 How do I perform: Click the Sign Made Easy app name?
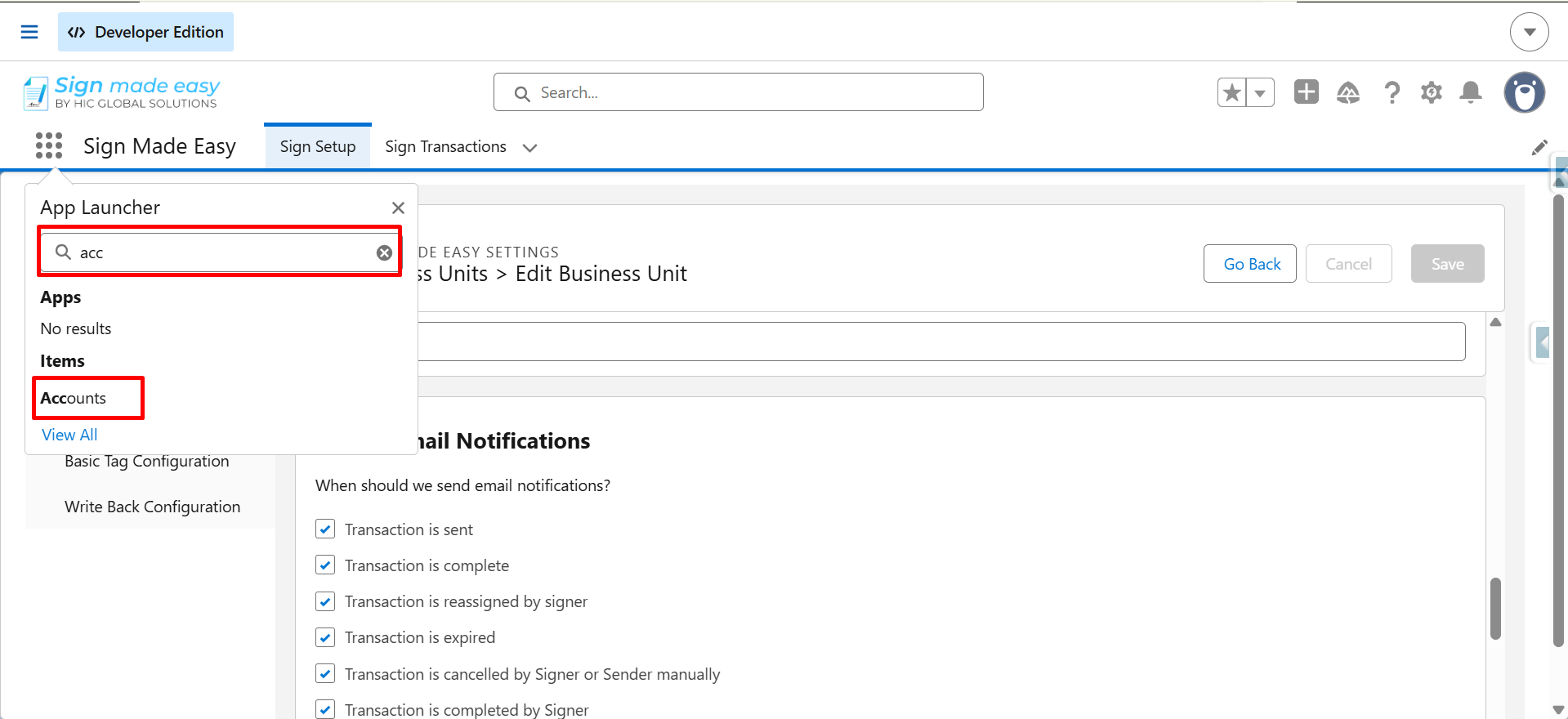[x=159, y=146]
